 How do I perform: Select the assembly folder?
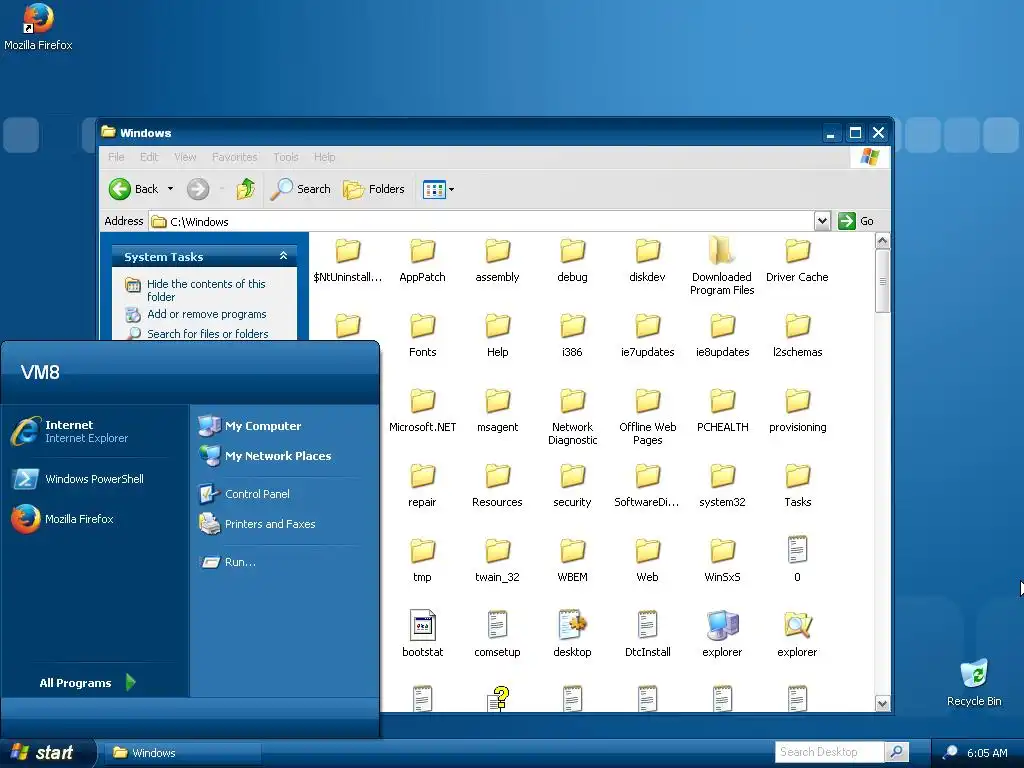point(498,261)
